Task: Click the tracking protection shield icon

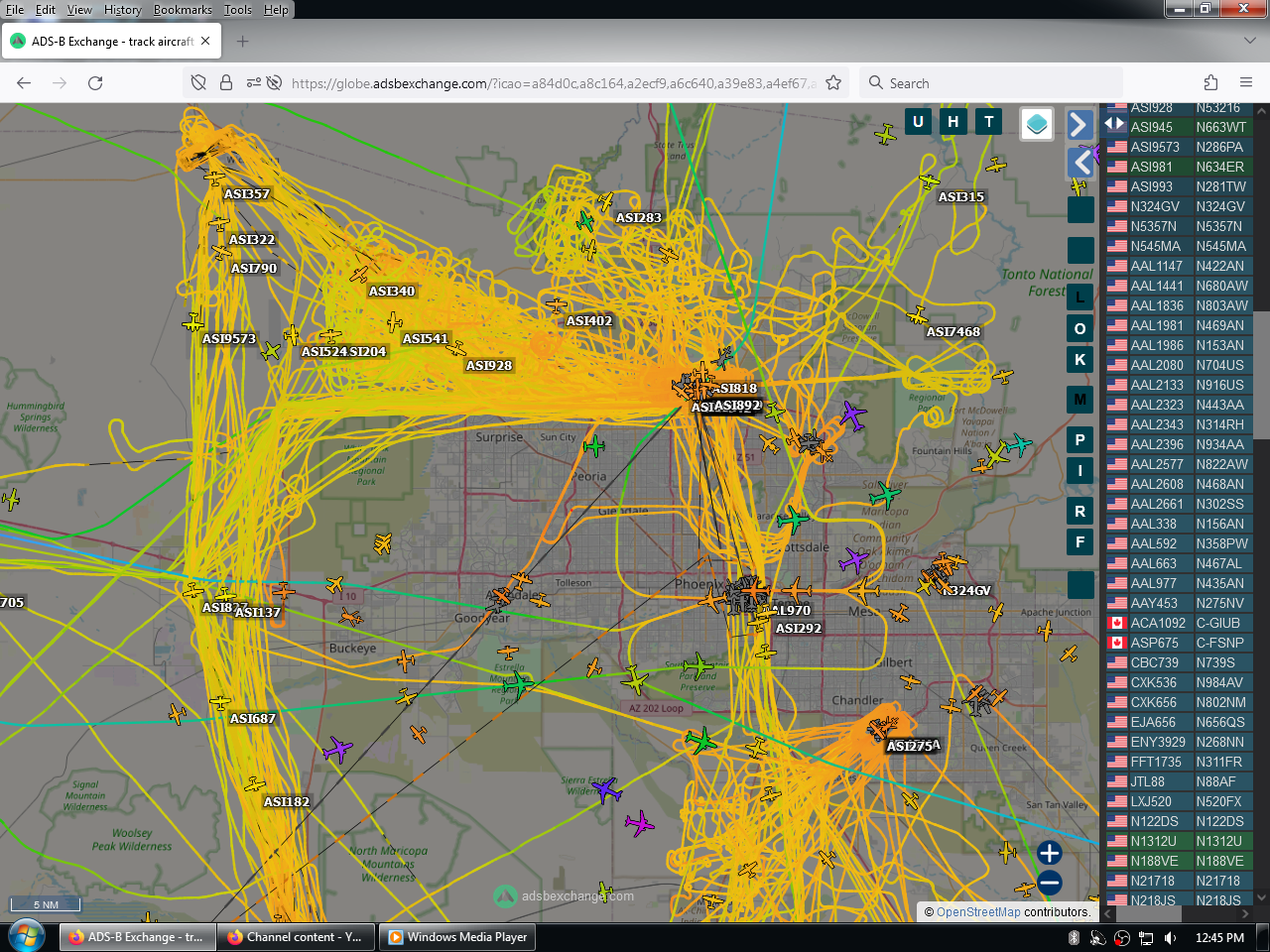Action: pos(198,83)
